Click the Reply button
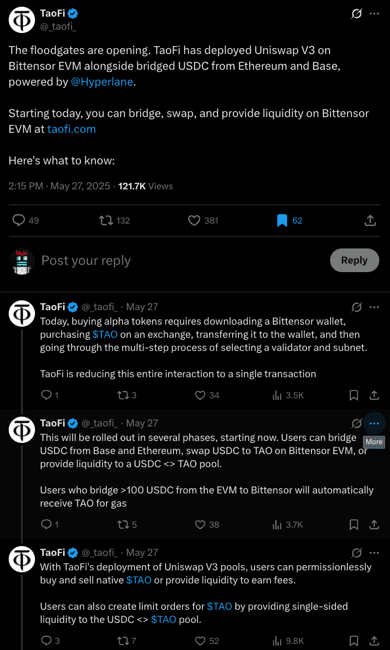 [354, 260]
